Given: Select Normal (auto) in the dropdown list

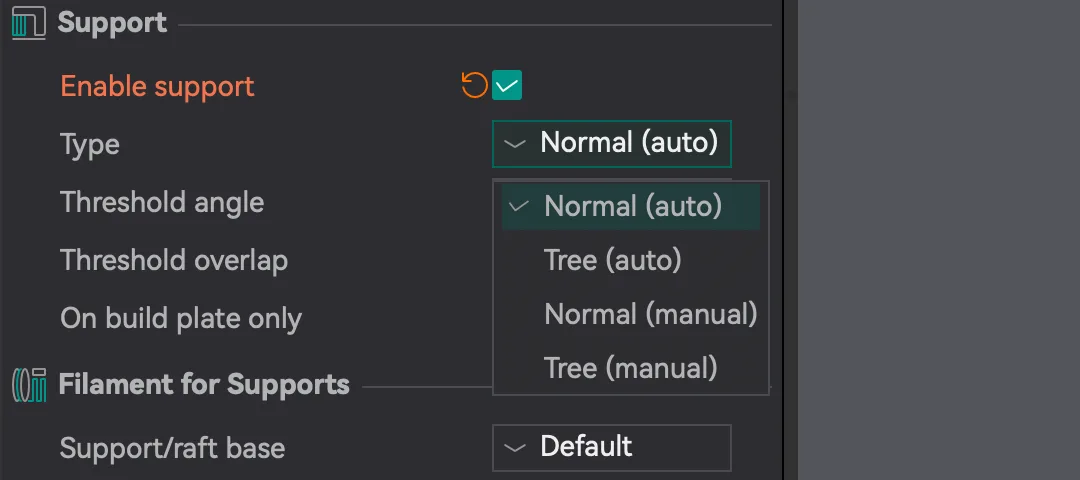Looking at the screenshot, I should 631,206.
